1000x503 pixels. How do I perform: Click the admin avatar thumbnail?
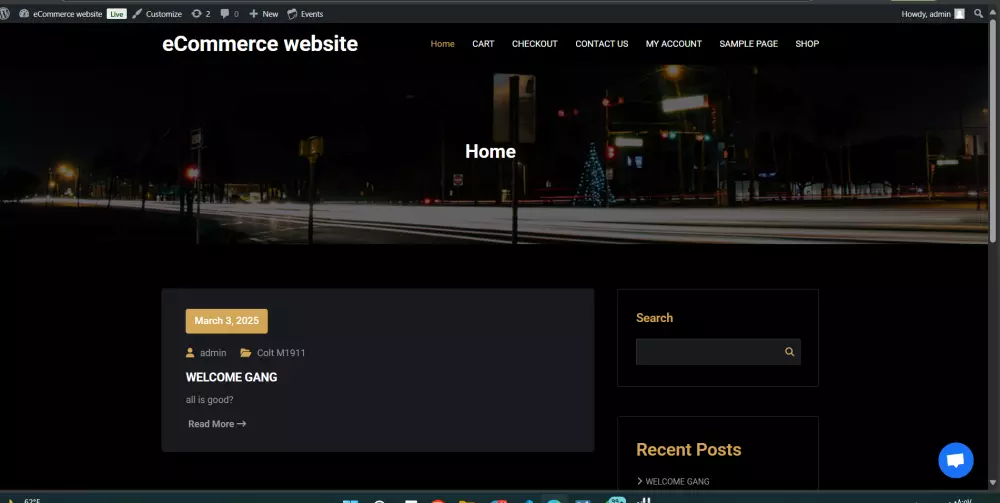point(959,14)
